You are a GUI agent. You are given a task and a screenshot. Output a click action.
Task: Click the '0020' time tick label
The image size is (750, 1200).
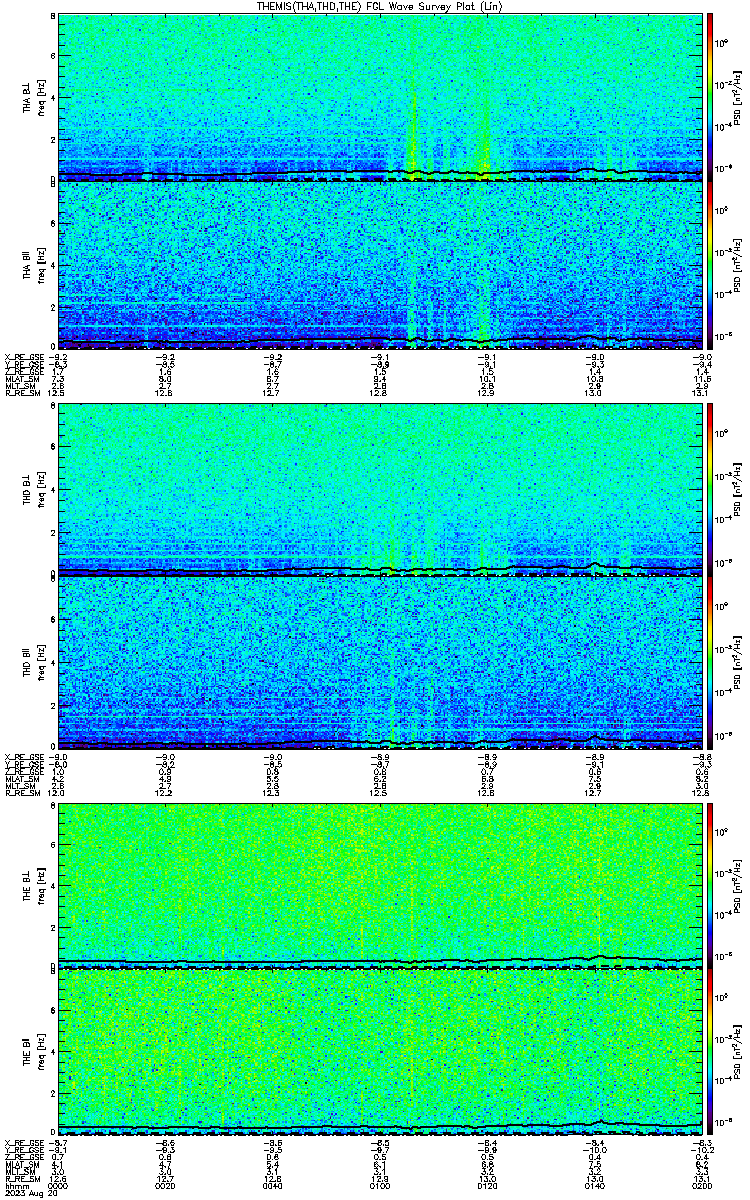(x=165, y=1186)
